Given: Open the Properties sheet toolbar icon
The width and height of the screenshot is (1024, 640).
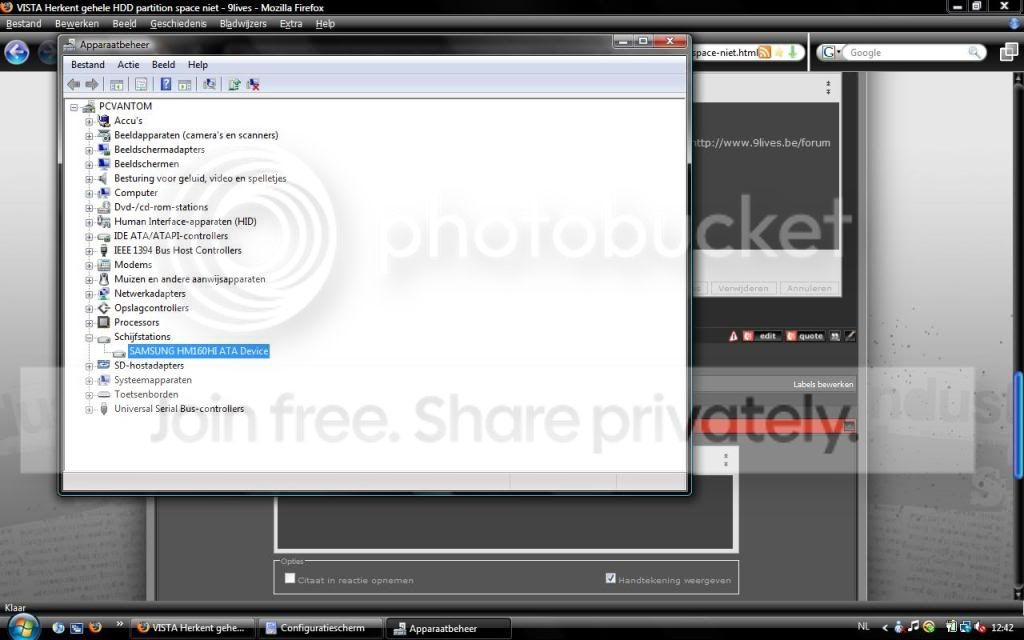Looking at the screenshot, I should coord(140,84).
